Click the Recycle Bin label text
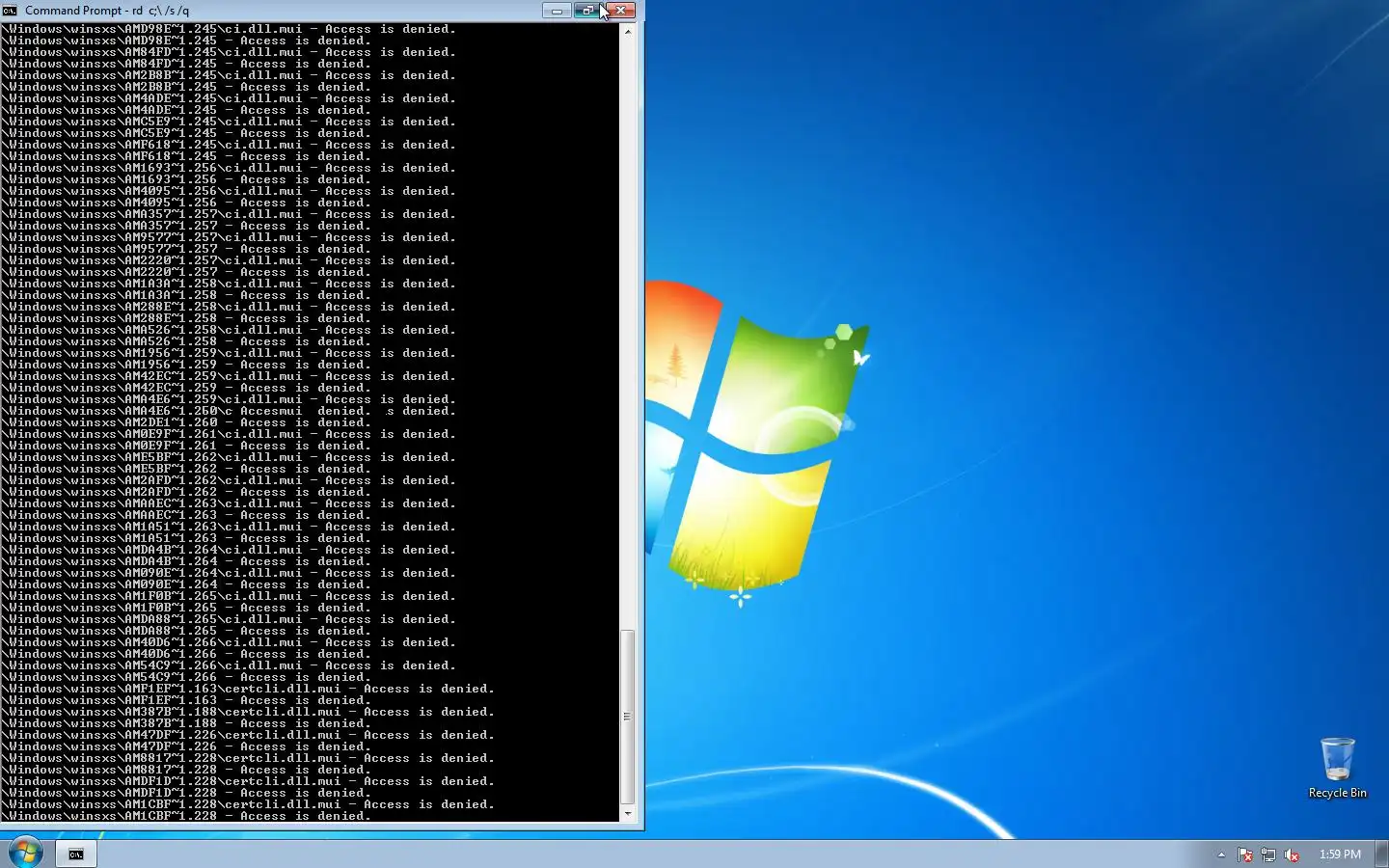Screen dimensions: 1389x868 click(1337, 793)
